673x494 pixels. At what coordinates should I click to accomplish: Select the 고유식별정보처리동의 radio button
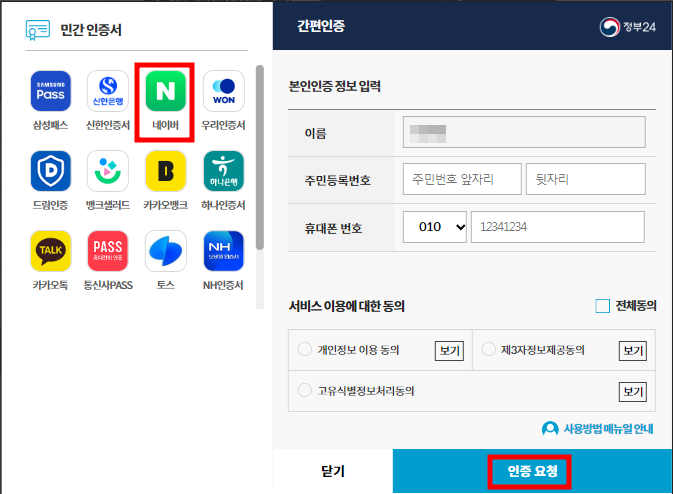pyautogui.click(x=305, y=390)
